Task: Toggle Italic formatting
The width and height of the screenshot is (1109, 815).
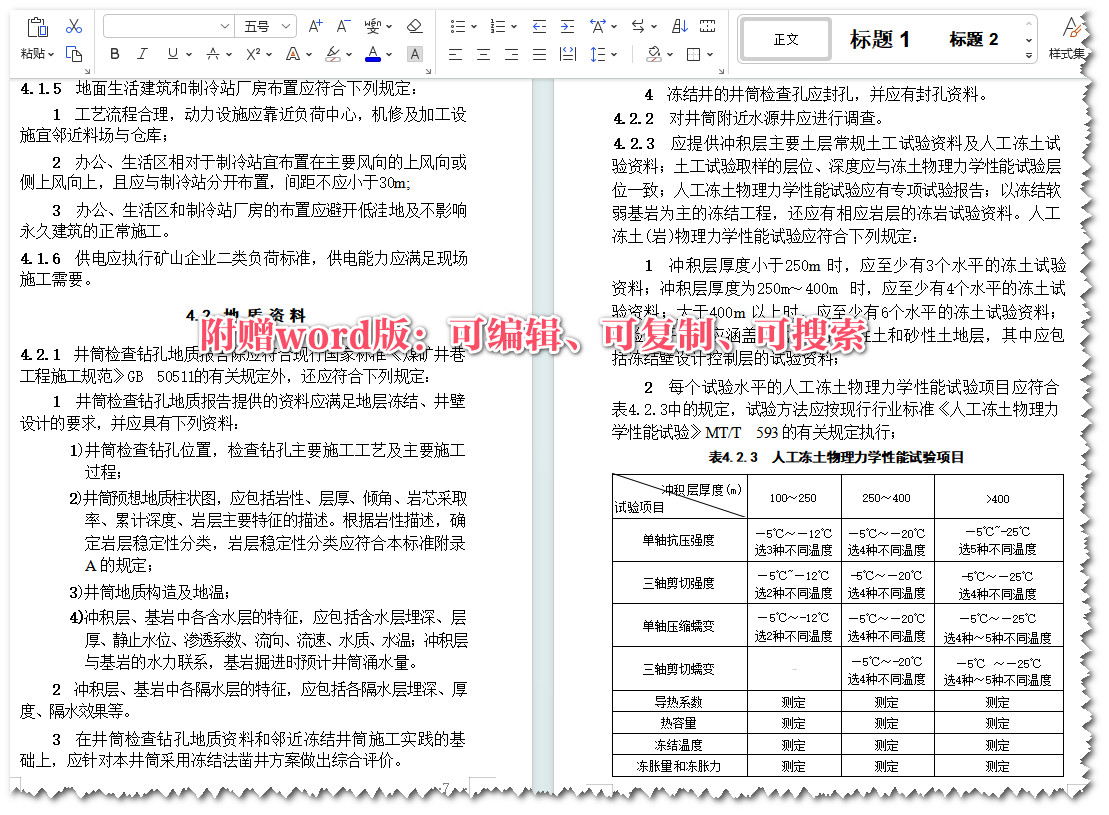Action: 141,53
